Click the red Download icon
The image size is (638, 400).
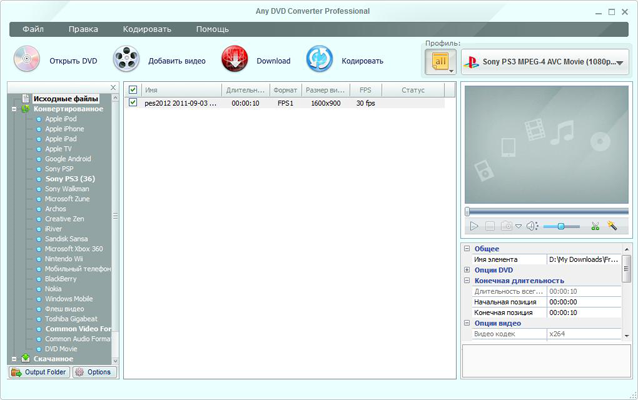tap(235, 59)
